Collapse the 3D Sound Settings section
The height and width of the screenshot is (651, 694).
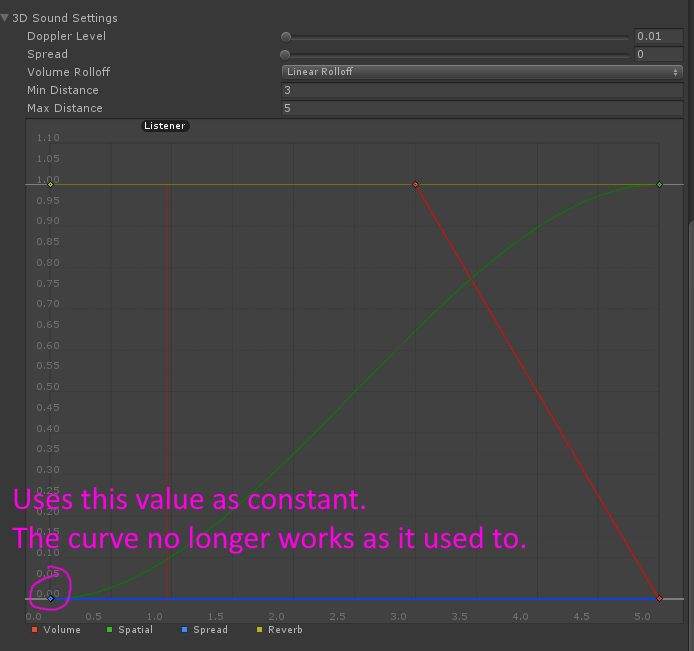click(6, 18)
